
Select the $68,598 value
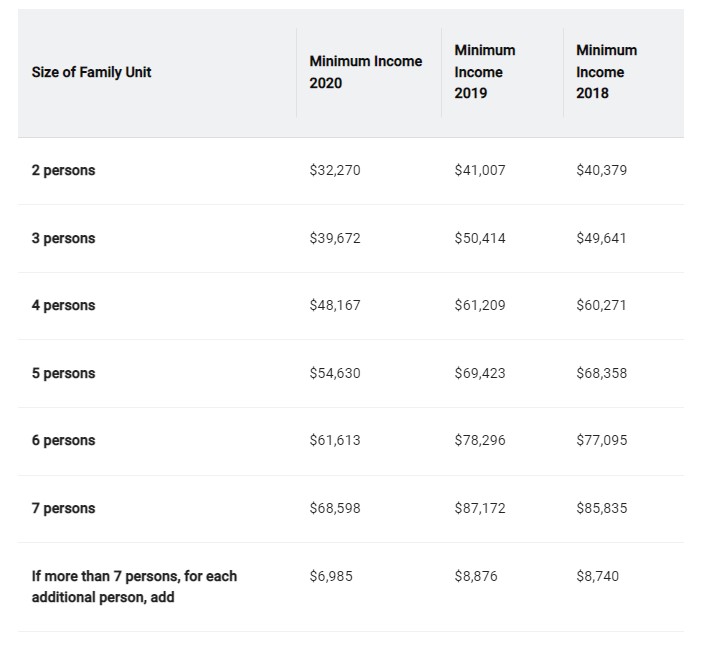click(335, 508)
